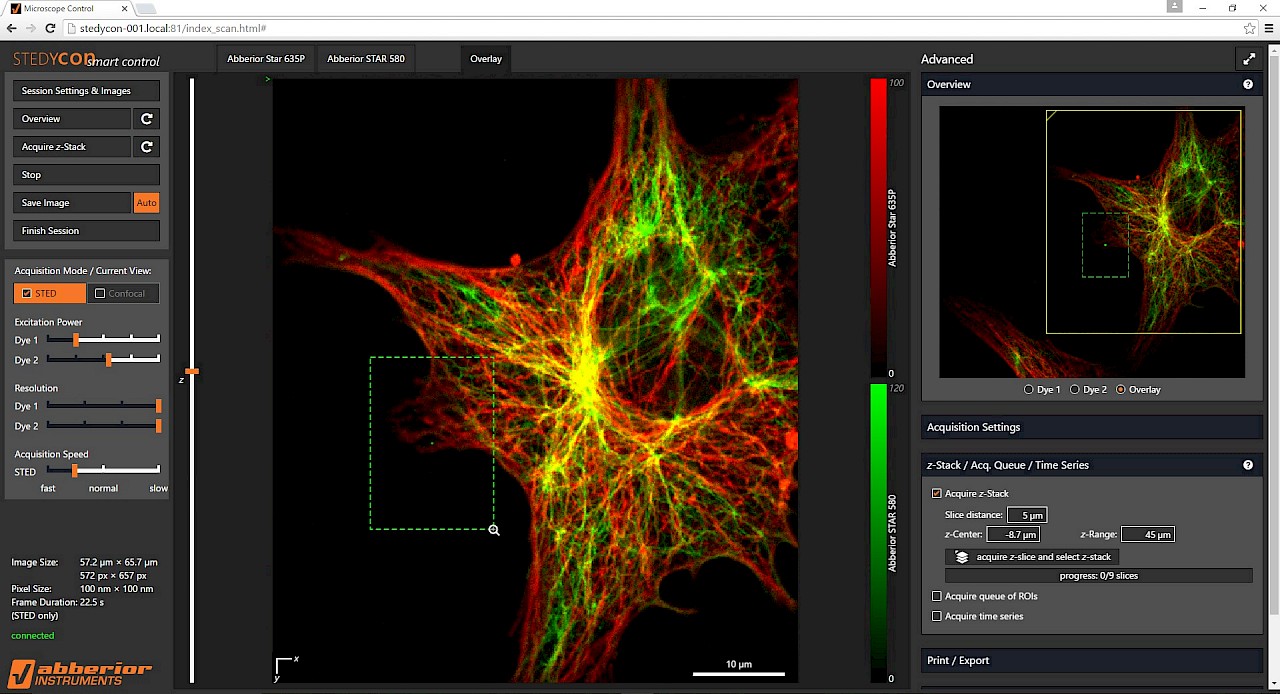This screenshot has width=1280, height=694.
Task: Click the red Abberior Star 635P color bar
Action: (x=878, y=228)
